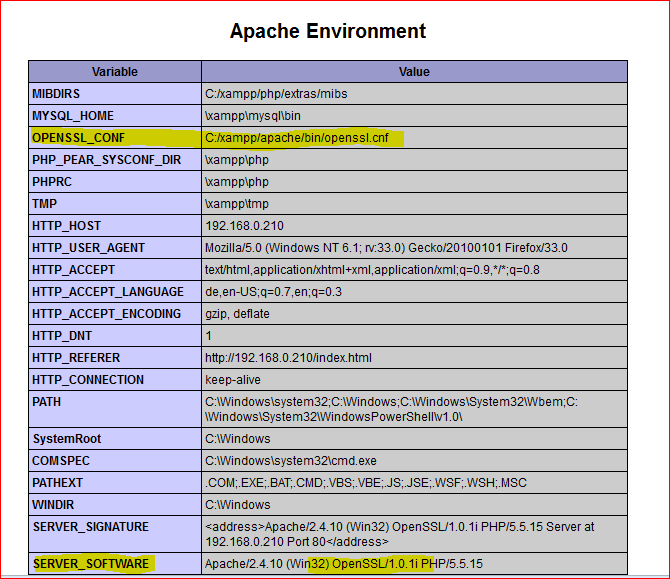The width and height of the screenshot is (670, 579).
Task: Click the C:\Windows\system32\cmd.exe value
Action: click(x=291, y=461)
